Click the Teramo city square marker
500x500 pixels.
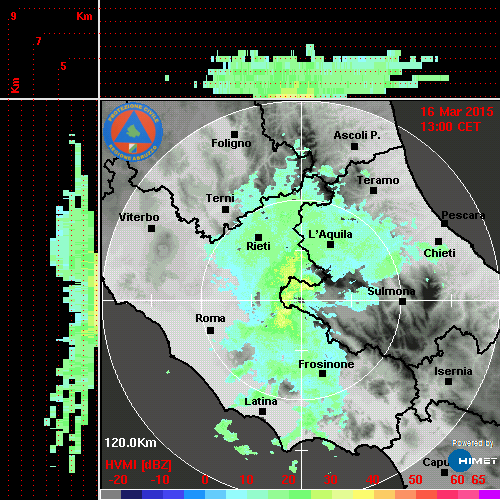(373, 191)
